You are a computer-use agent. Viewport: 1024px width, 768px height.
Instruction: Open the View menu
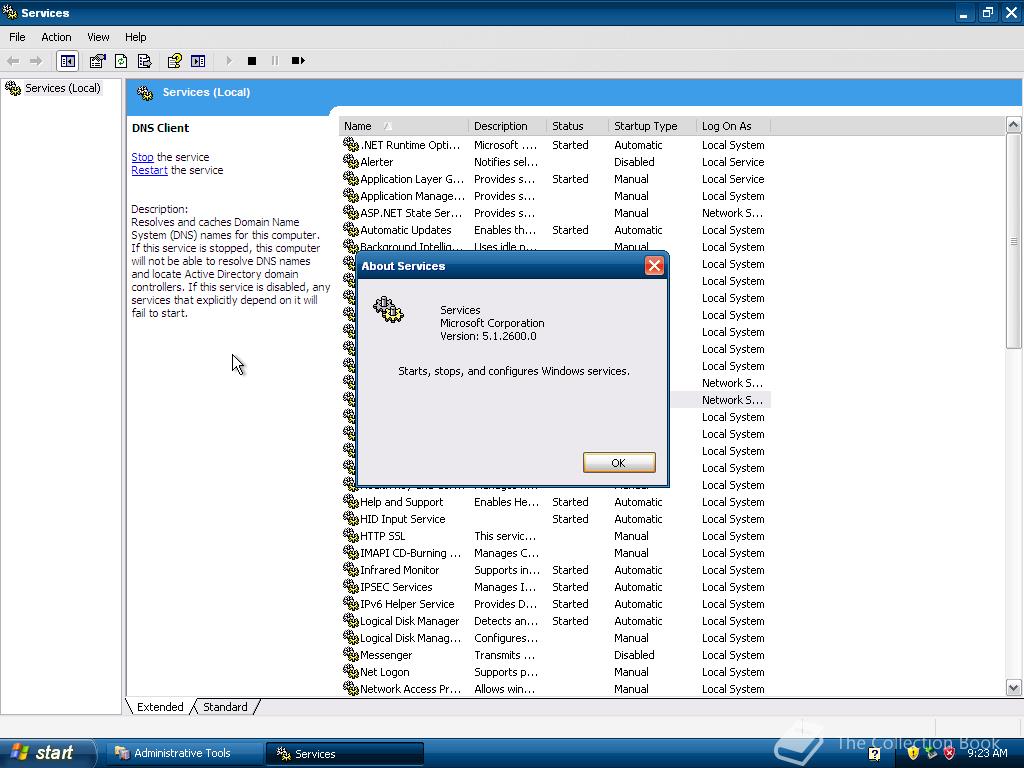[98, 37]
